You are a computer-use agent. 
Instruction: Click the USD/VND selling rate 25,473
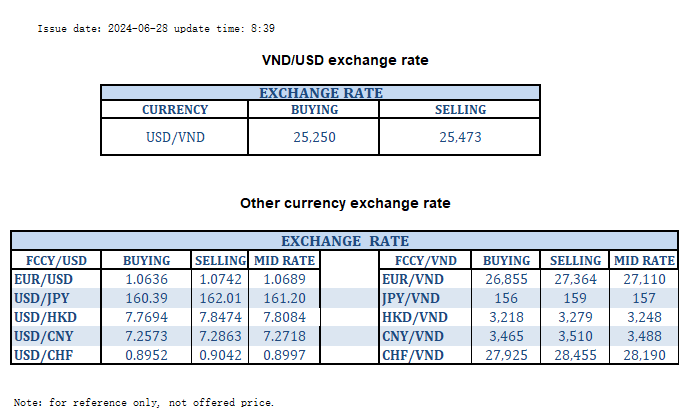pyautogui.click(x=460, y=136)
